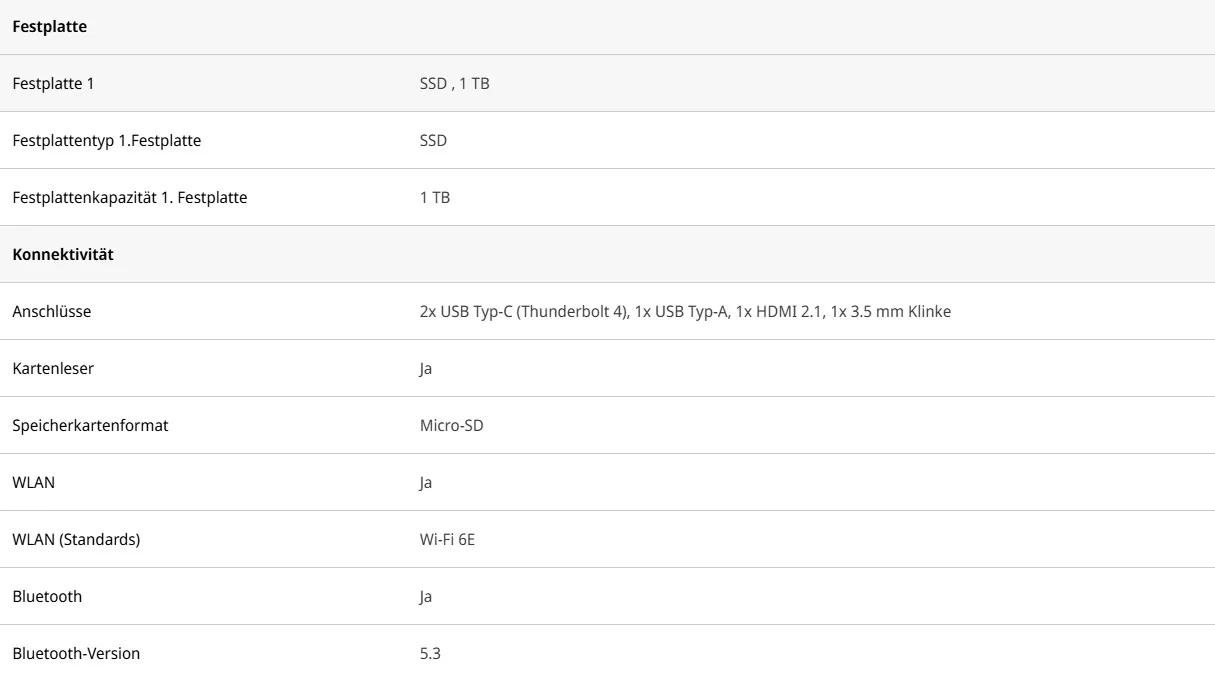Click the Konnektivität section header

point(63,255)
